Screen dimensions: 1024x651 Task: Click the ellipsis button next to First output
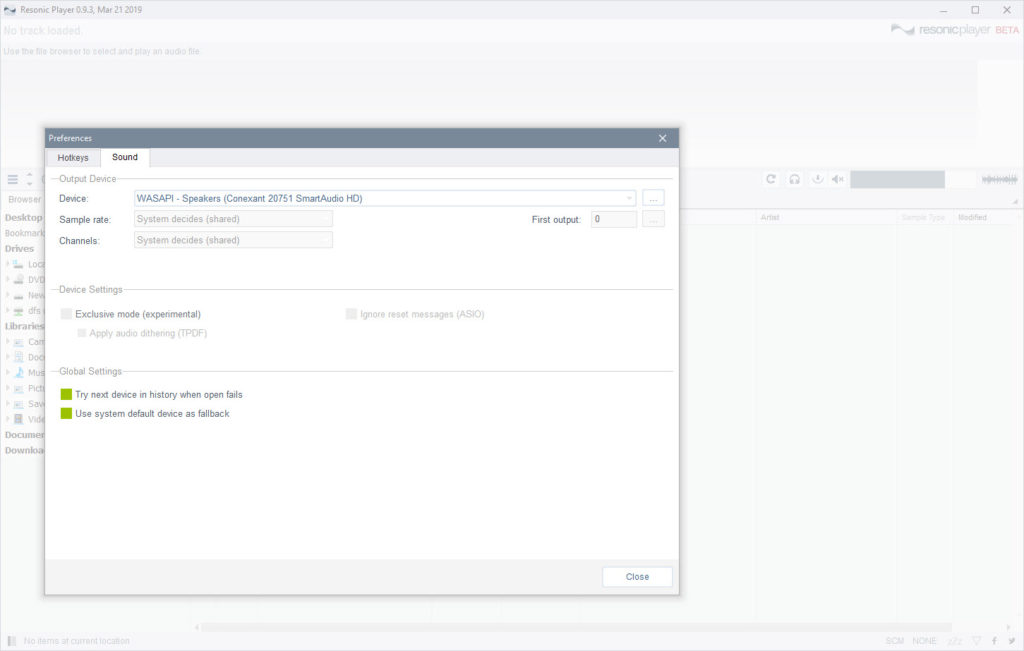click(x=653, y=219)
